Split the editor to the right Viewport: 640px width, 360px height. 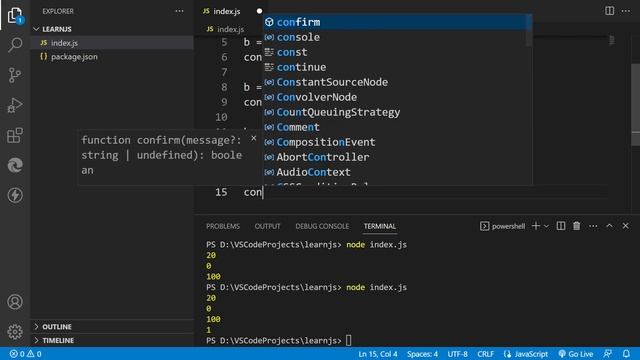coord(609,11)
